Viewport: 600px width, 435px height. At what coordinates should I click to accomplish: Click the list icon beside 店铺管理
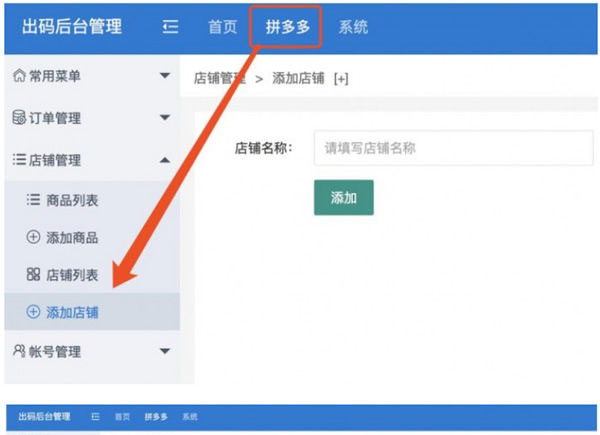click(19, 159)
